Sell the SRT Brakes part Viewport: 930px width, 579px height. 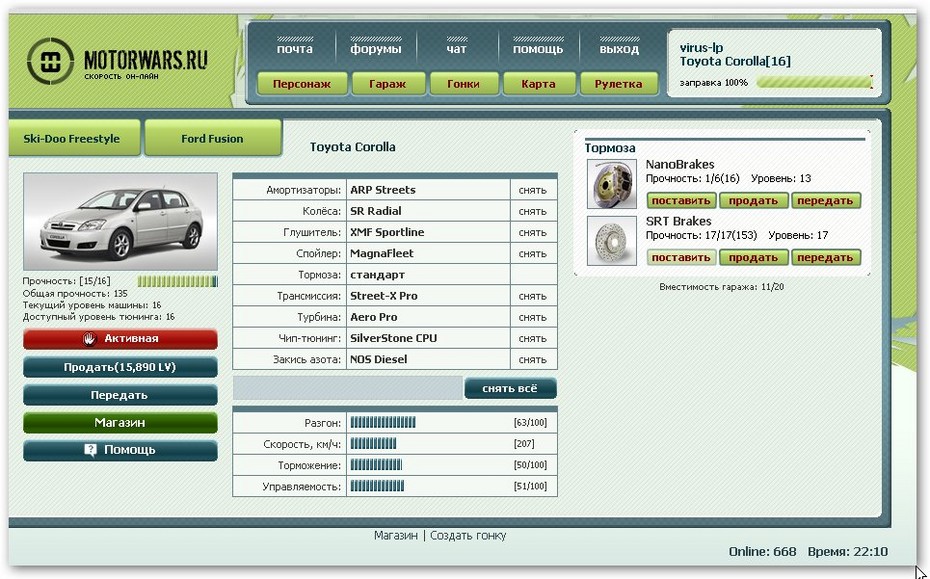pyautogui.click(x=753, y=257)
